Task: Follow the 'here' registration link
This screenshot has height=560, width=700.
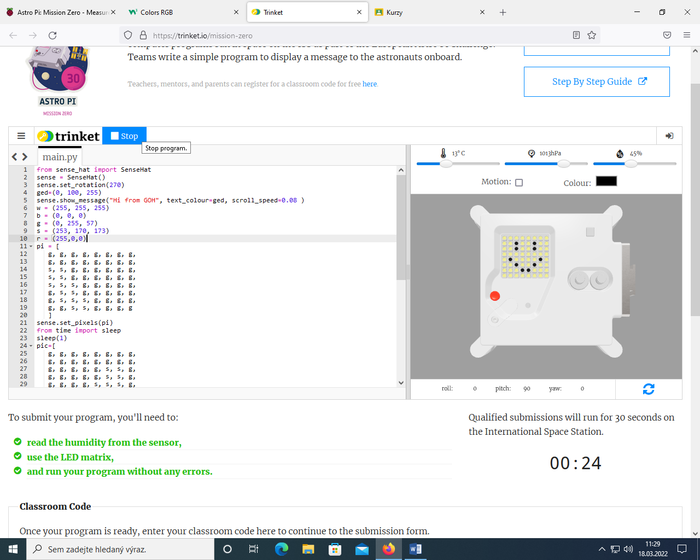Action: coord(370,84)
